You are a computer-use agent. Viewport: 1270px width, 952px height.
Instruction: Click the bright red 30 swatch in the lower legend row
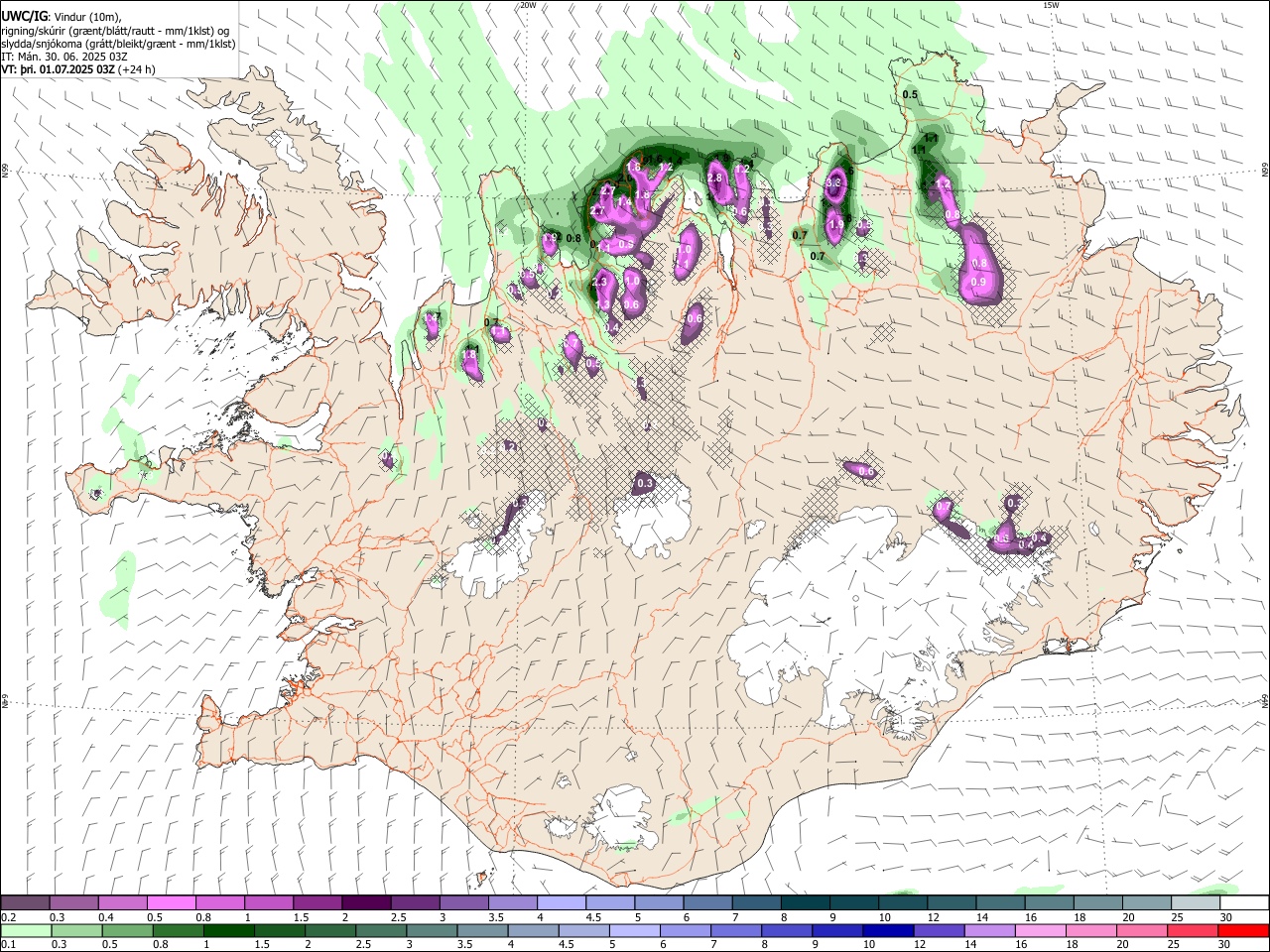pyautogui.click(x=1242, y=930)
